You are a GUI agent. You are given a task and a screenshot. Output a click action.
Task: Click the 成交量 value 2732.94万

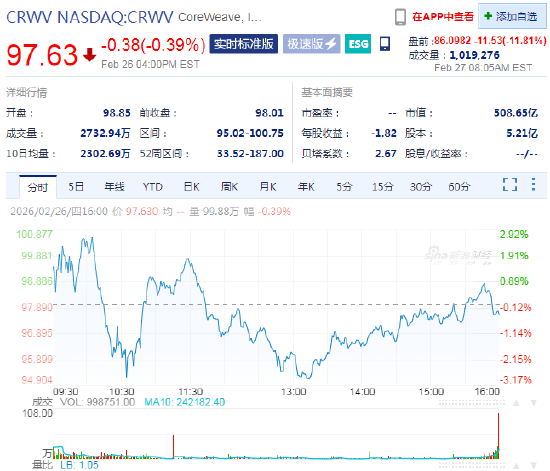pyautogui.click(x=105, y=133)
